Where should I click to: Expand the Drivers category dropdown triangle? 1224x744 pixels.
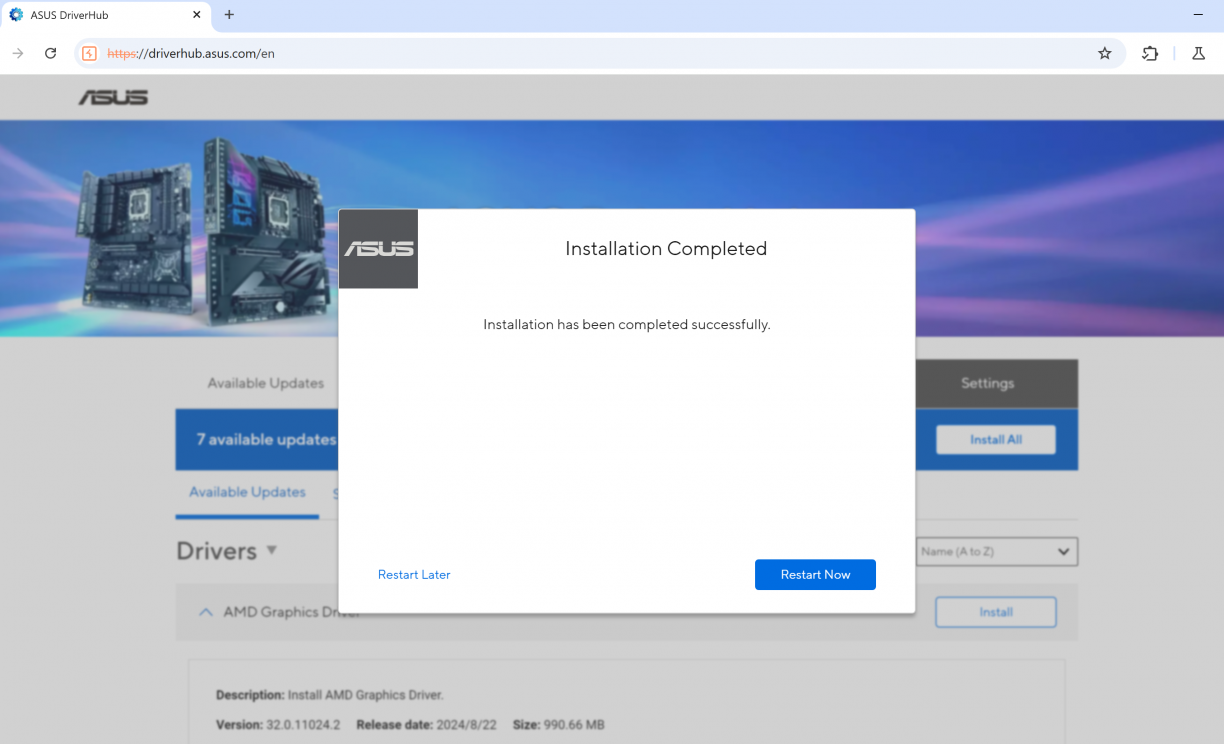point(272,551)
